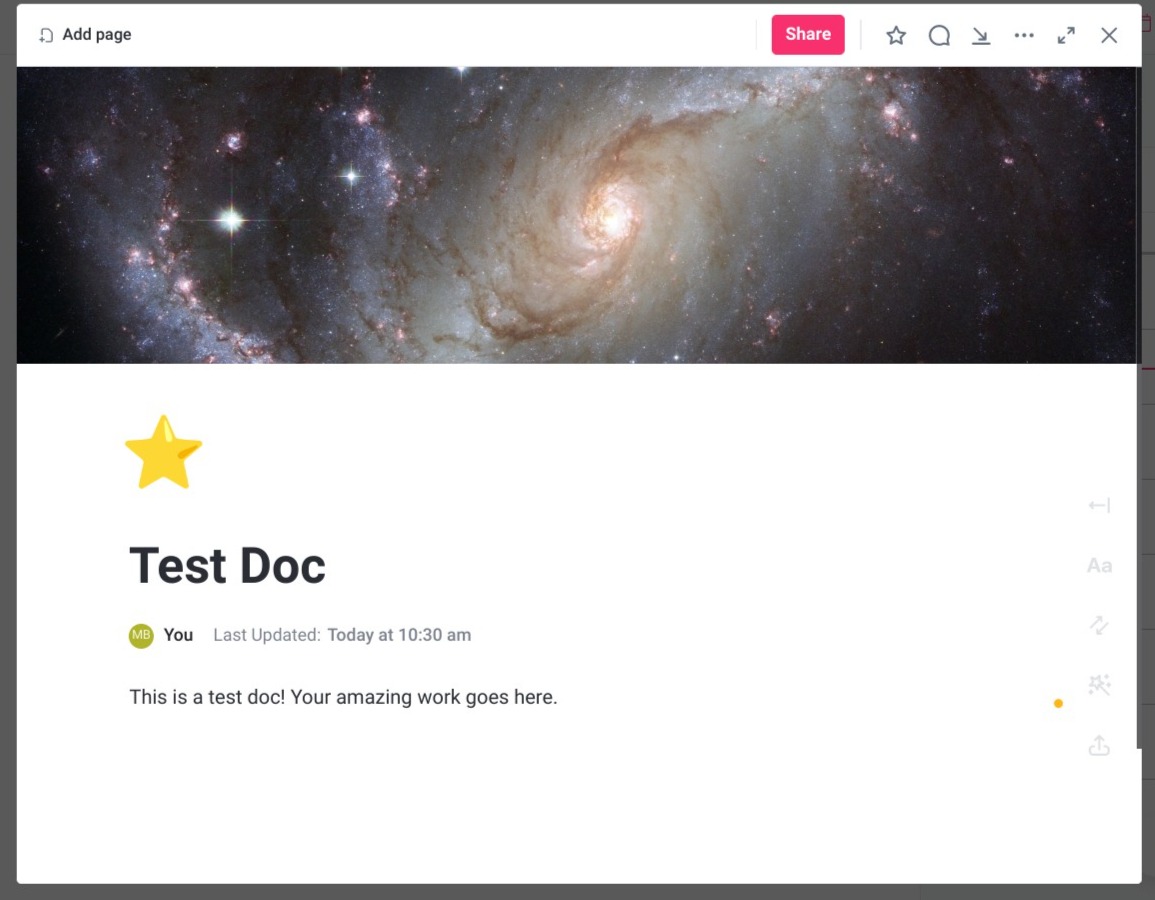Open the three-dot more options menu
This screenshot has height=900, width=1155.
(1024, 35)
